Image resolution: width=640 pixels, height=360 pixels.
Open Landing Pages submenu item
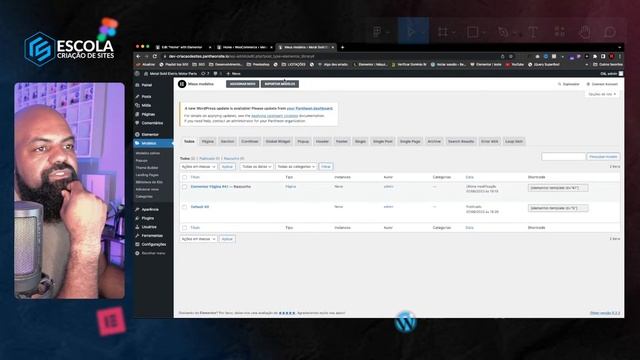pos(147,175)
